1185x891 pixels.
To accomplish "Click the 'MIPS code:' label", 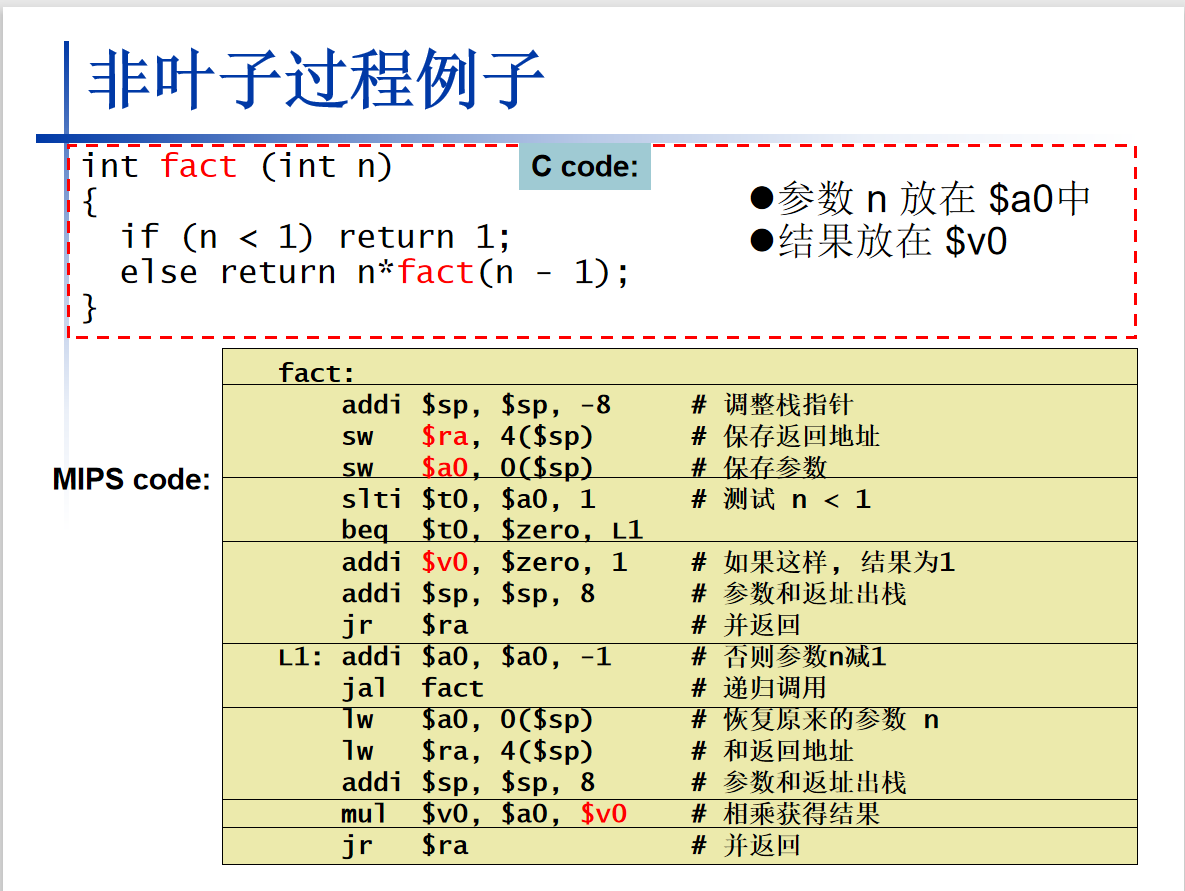I will coord(131,479).
